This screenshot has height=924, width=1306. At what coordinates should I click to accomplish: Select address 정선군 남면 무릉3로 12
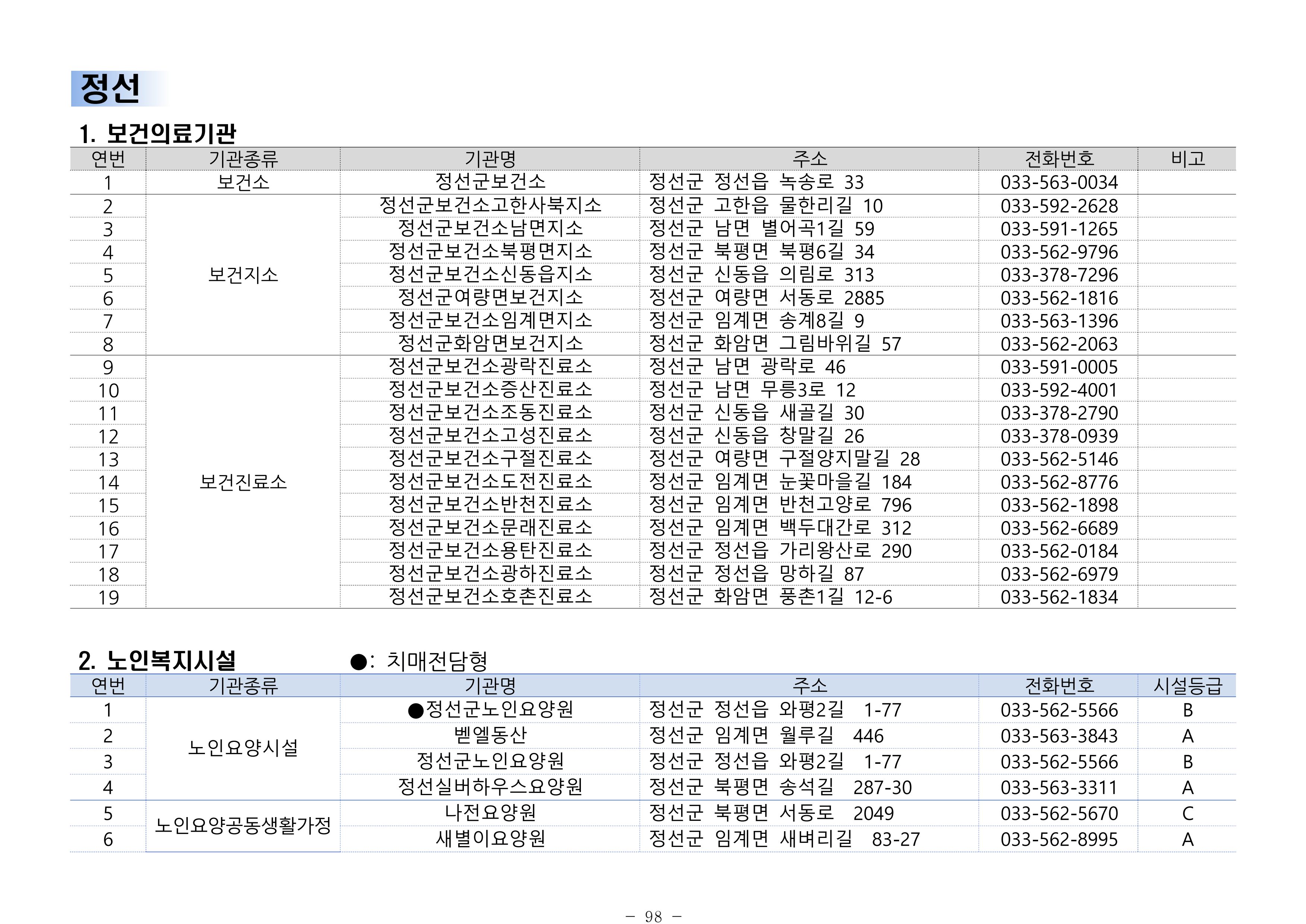coord(752,390)
